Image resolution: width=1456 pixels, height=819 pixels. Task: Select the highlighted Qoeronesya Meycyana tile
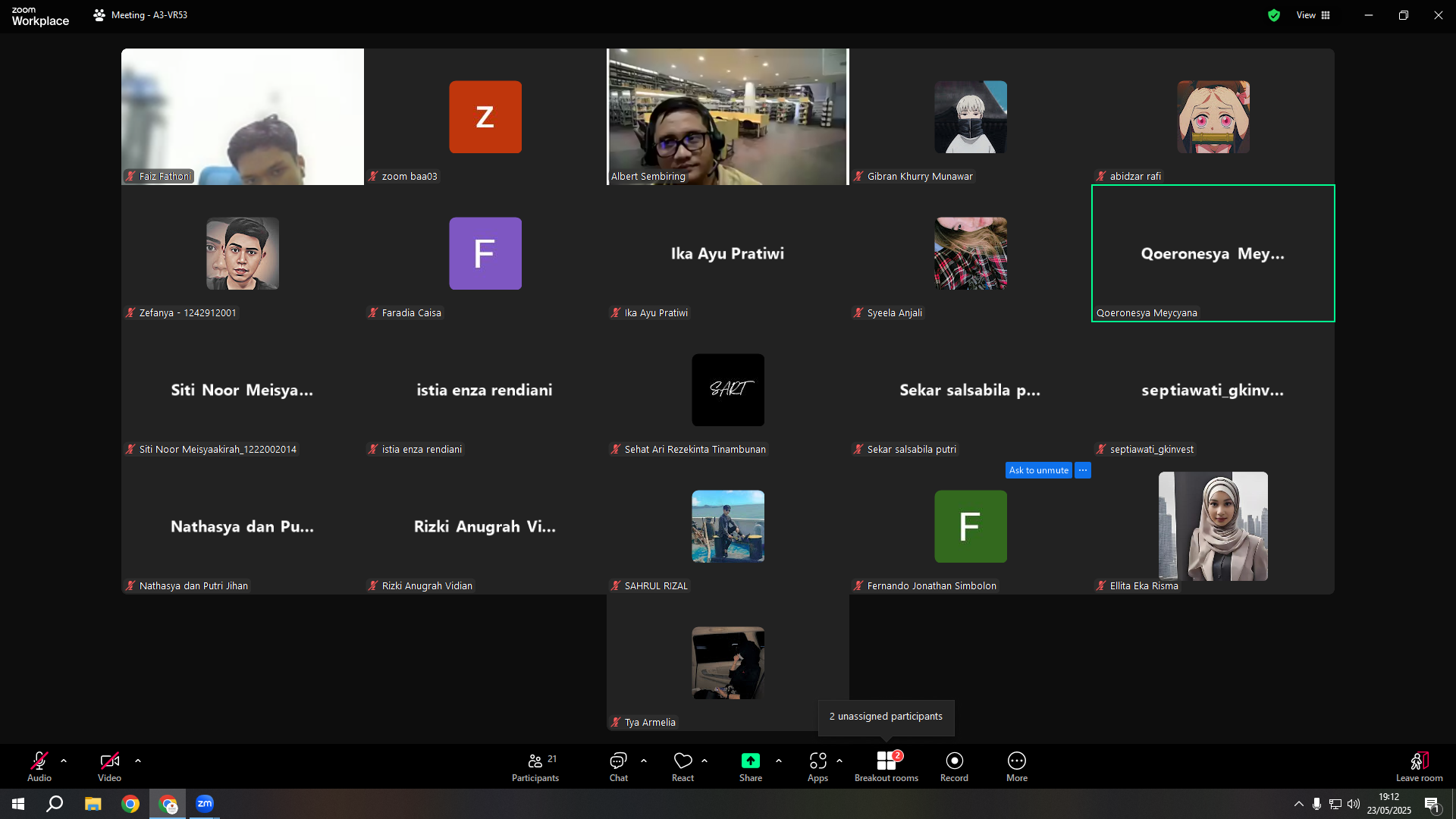[1213, 253]
